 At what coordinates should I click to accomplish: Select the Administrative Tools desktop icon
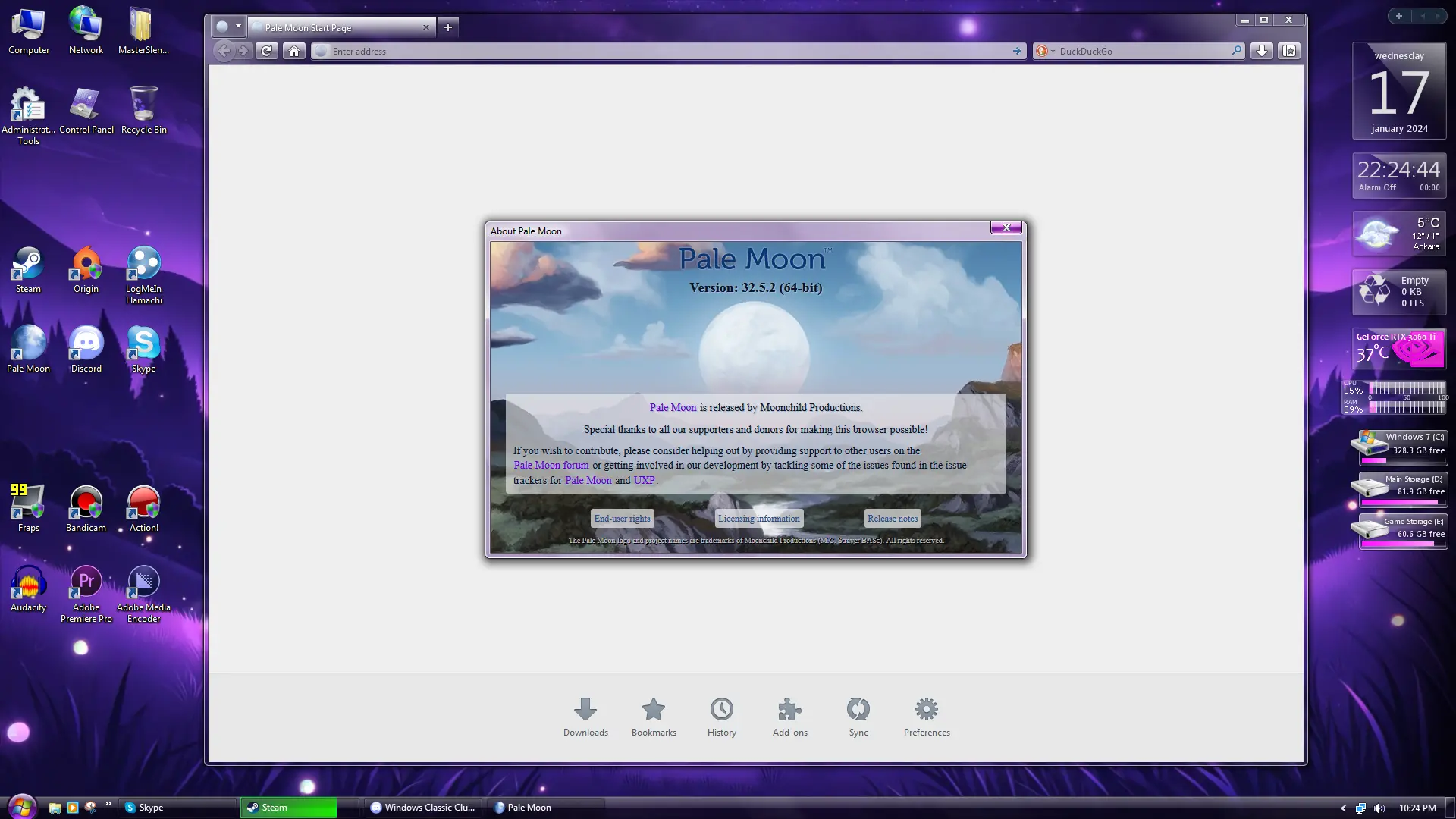(x=28, y=117)
